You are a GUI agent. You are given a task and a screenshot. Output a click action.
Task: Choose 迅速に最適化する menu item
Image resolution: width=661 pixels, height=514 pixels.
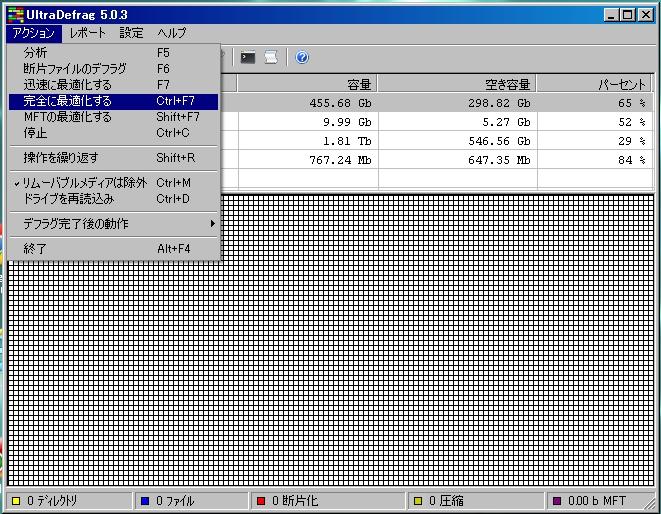tap(113, 85)
